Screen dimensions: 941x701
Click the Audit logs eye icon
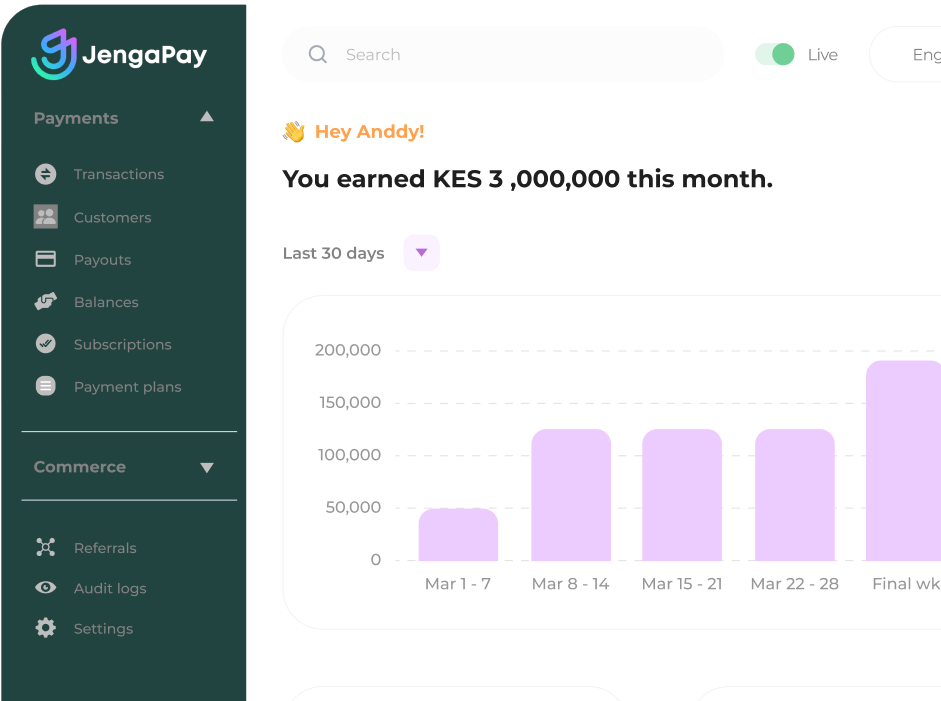point(46,588)
